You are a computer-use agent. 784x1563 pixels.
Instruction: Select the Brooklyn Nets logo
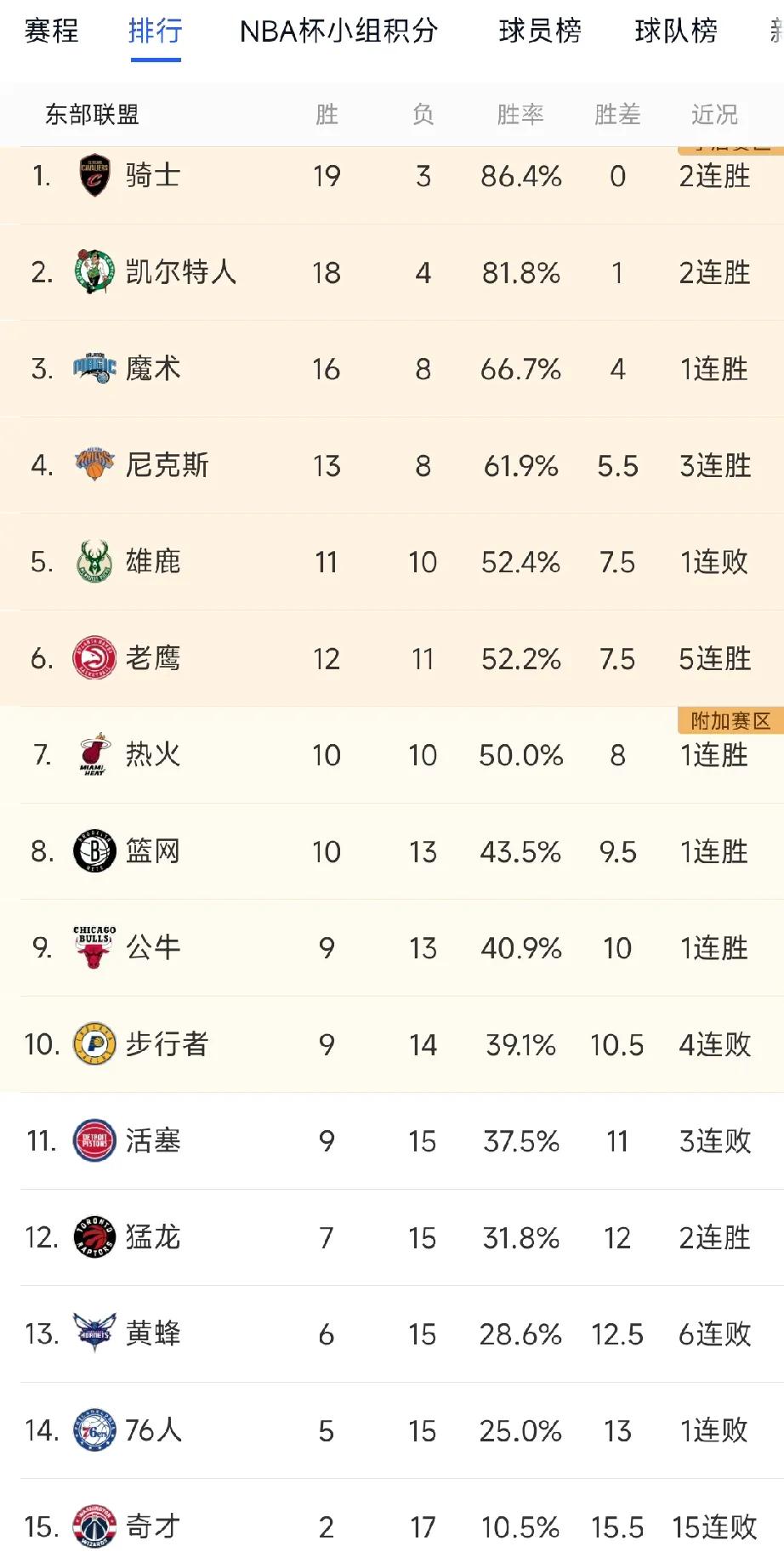point(94,851)
